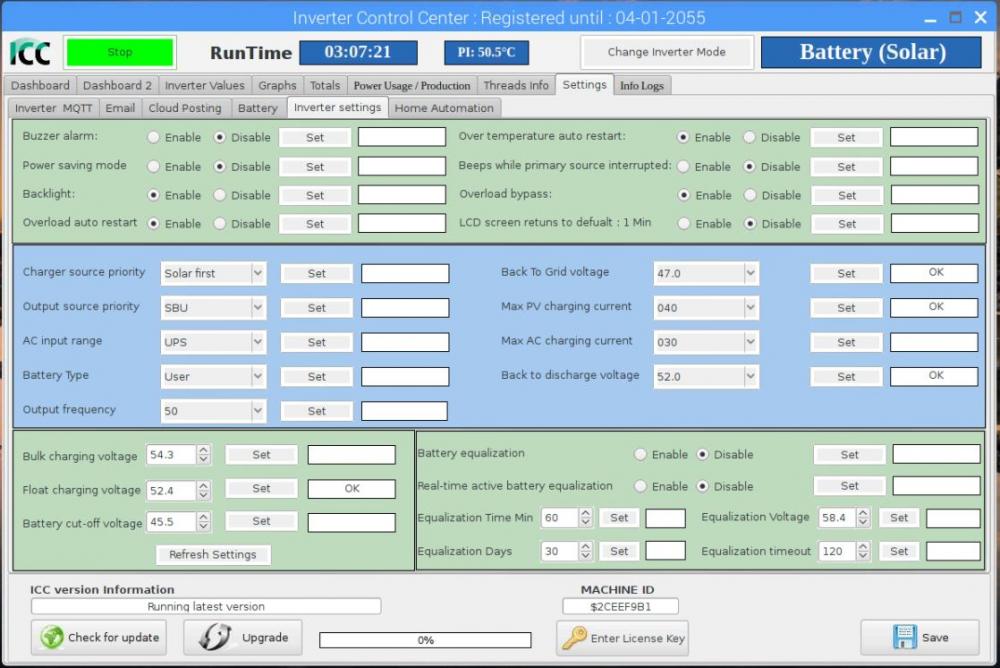Screen dimensions: 1000x668
Task: Switch to the Graphs tab
Action: 277,85
